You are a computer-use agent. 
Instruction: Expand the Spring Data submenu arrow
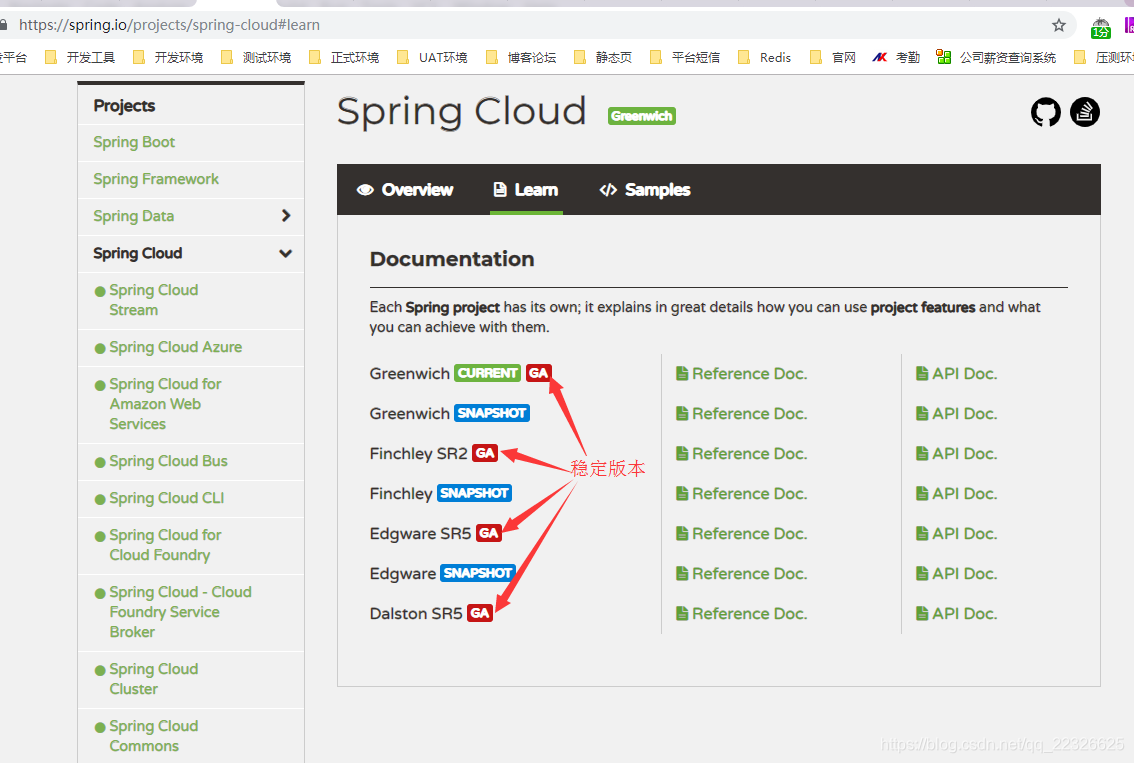point(286,216)
